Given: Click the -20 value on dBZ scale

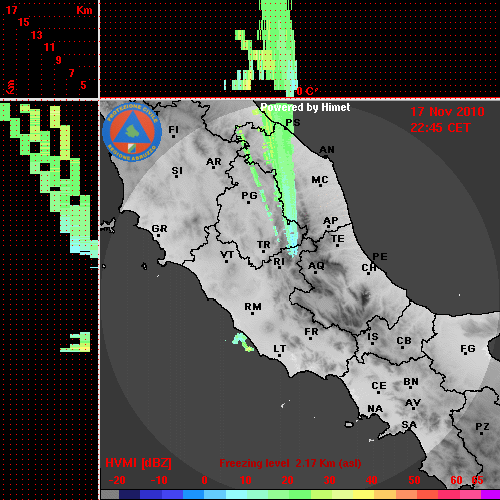Looking at the screenshot, I should coord(117,480).
